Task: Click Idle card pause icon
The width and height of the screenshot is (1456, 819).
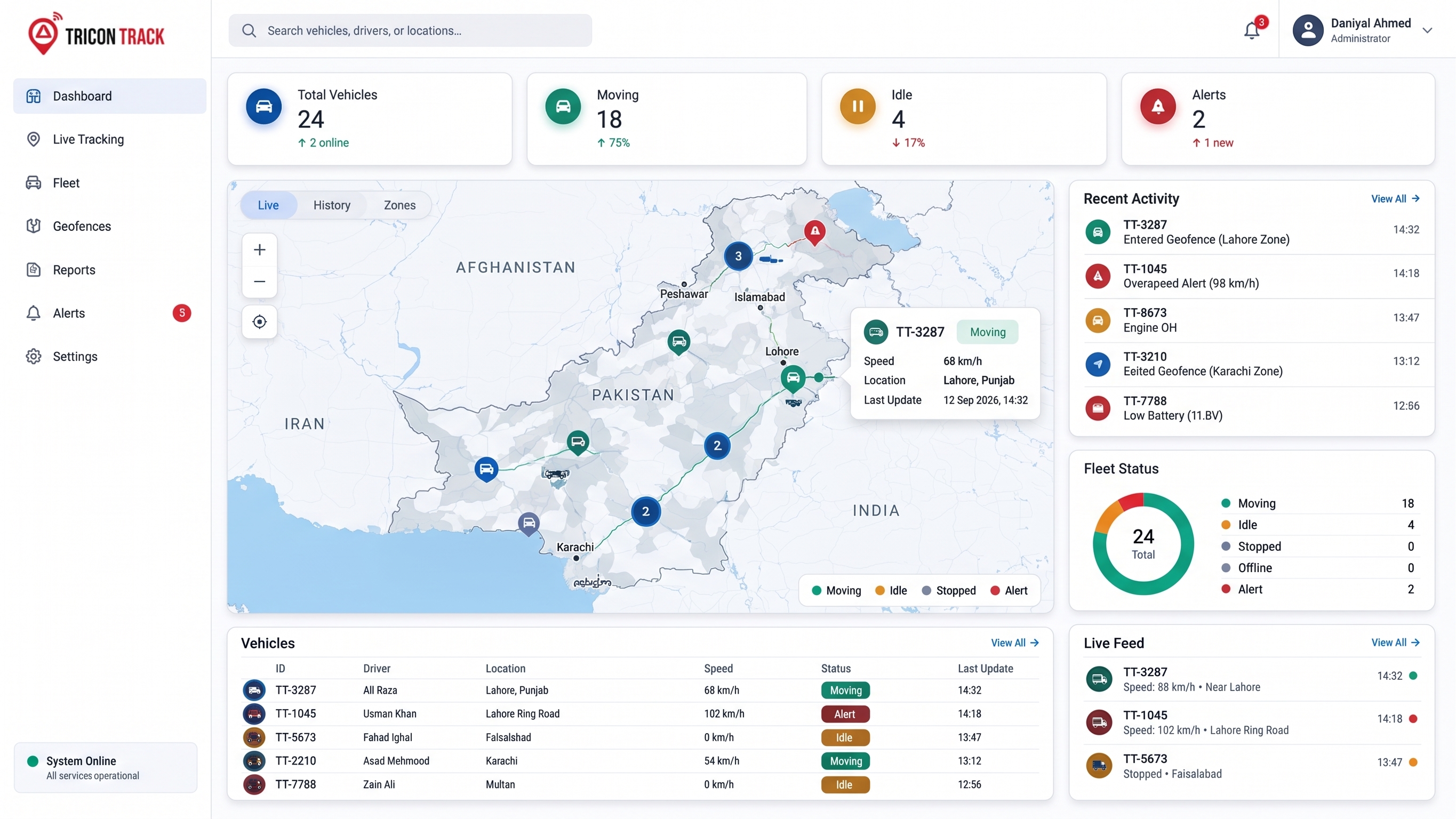Action: (x=858, y=106)
